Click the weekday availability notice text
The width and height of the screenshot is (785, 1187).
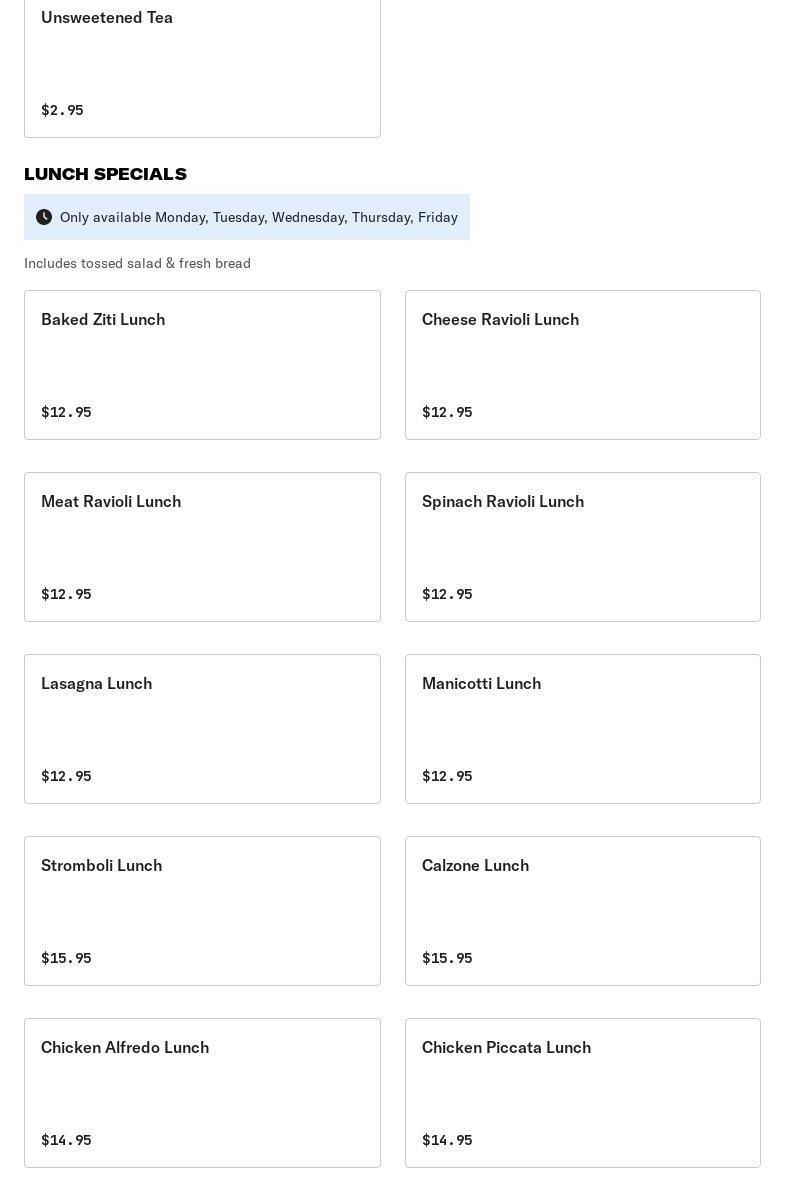pos(258,217)
